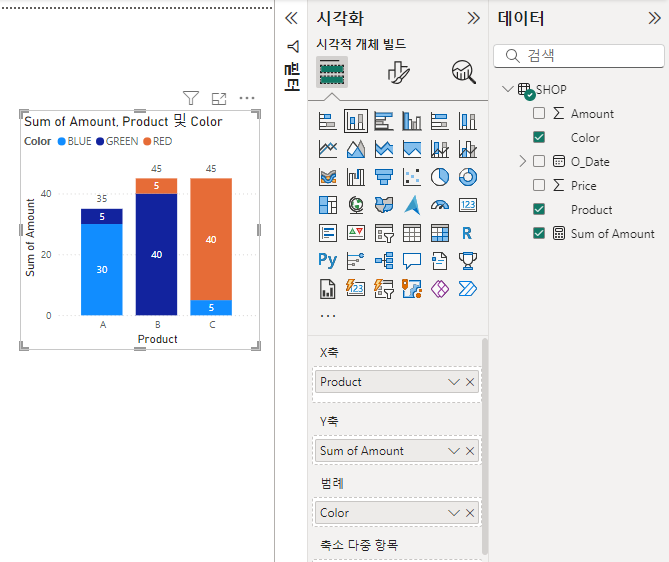
Task: Select the donut chart visual
Action: pyautogui.click(x=468, y=177)
